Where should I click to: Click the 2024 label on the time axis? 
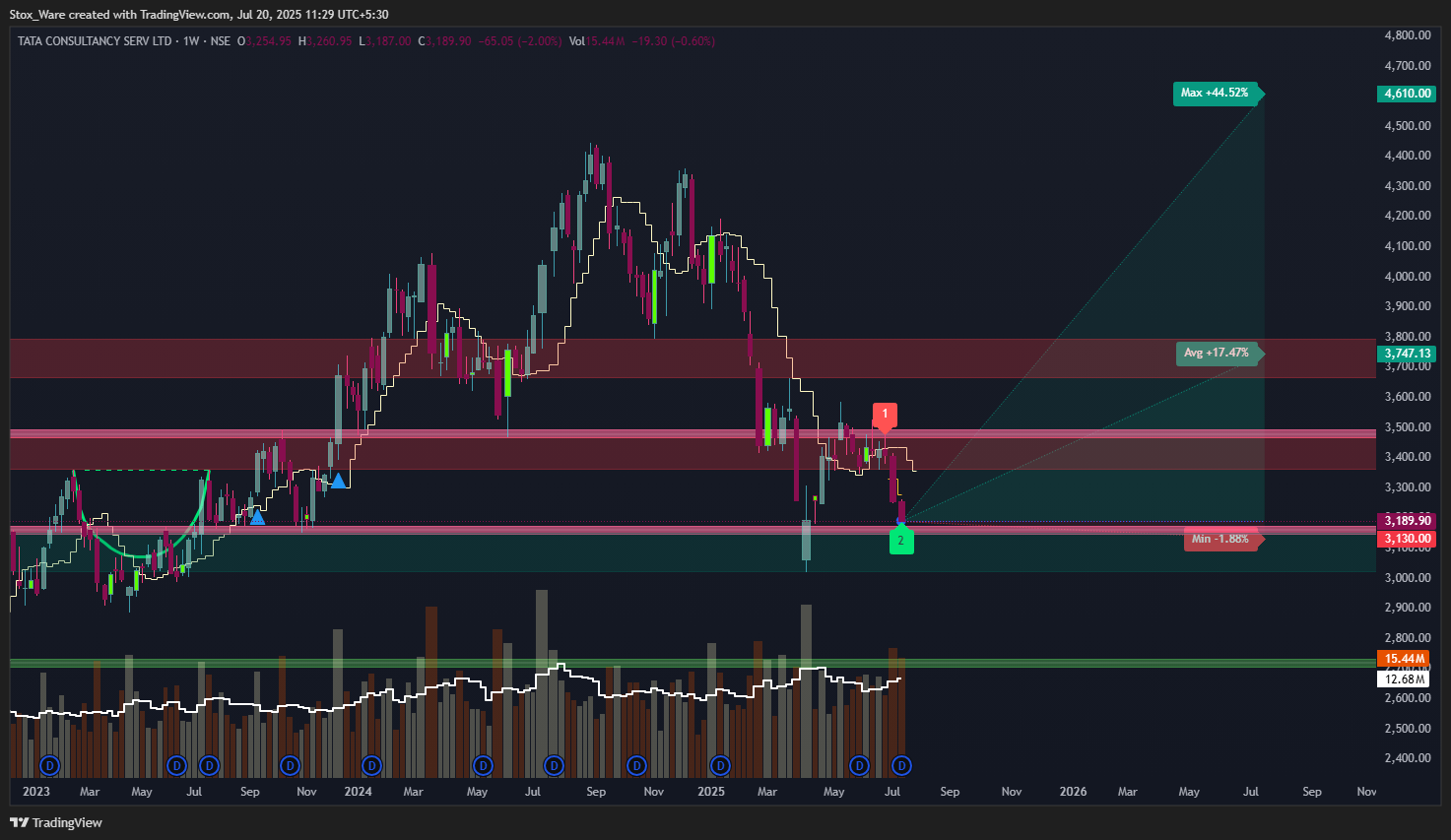[359, 792]
